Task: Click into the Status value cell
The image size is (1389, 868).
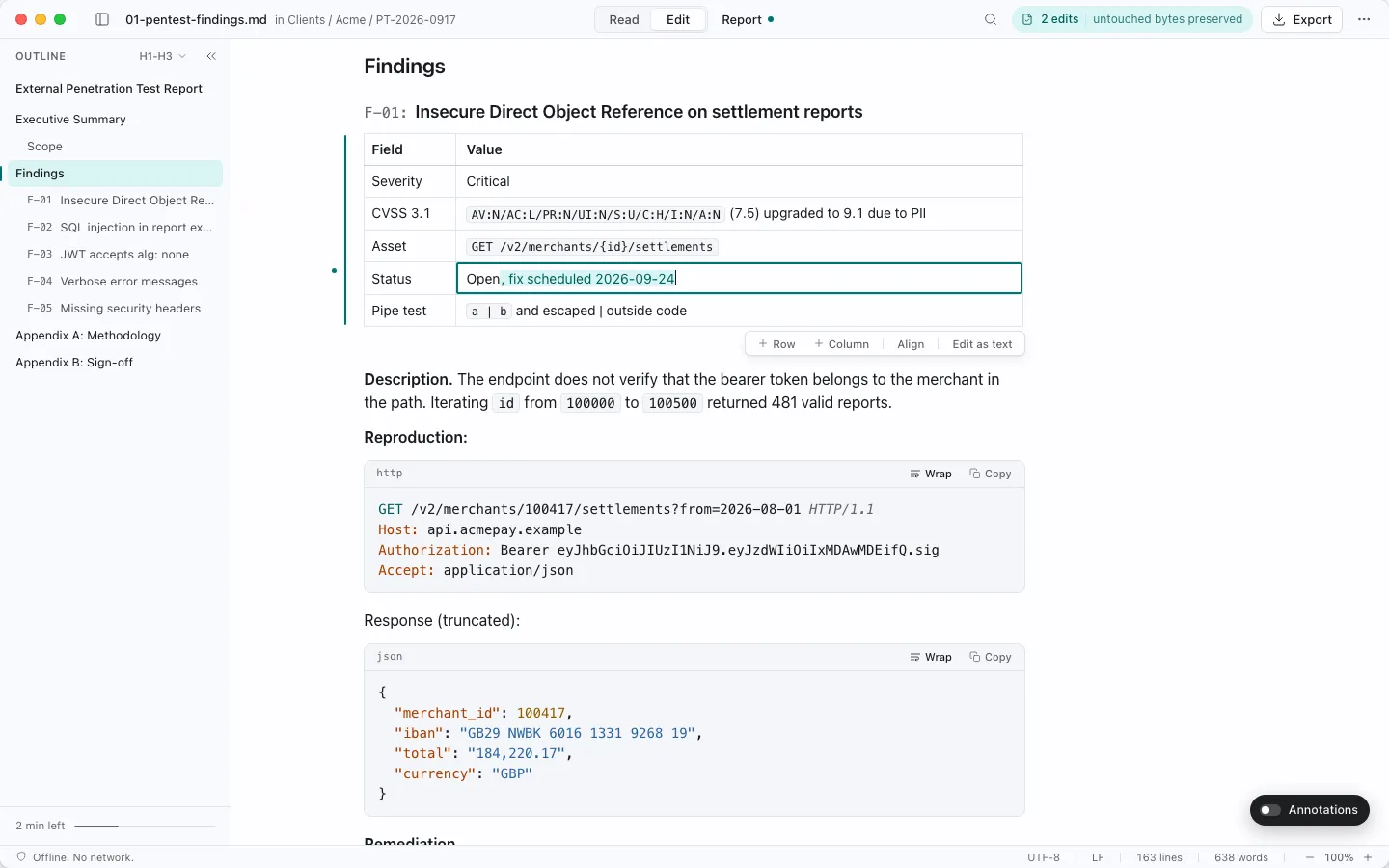Action: pyautogui.click(x=739, y=279)
